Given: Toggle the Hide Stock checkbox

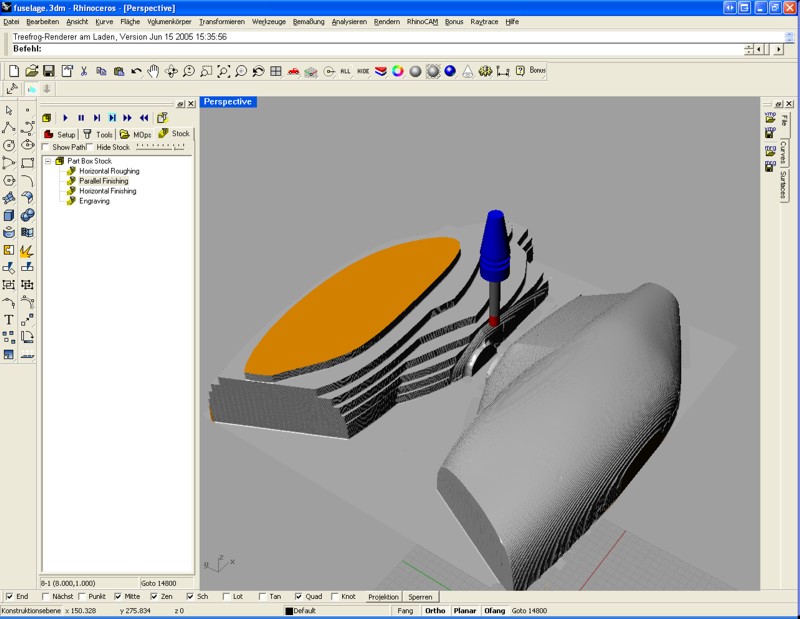Looking at the screenshot, I should tap(90, 147).
